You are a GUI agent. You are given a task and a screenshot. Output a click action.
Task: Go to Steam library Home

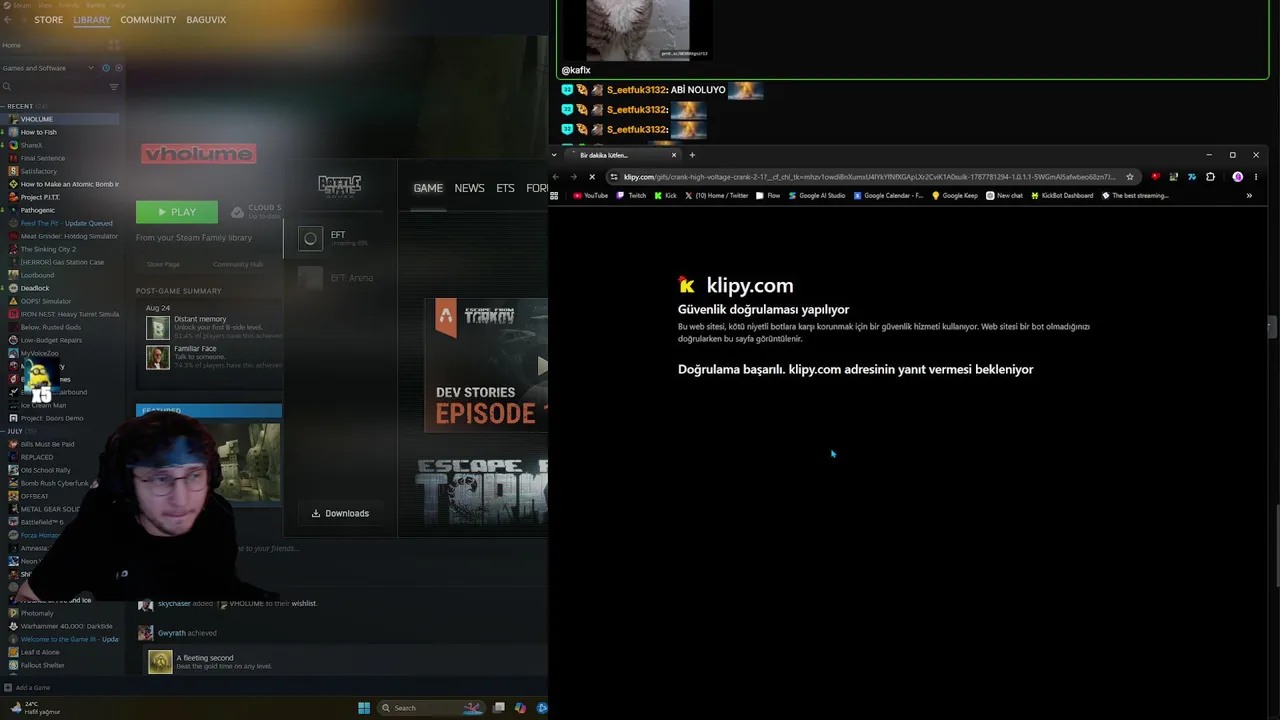pos(11,45)
